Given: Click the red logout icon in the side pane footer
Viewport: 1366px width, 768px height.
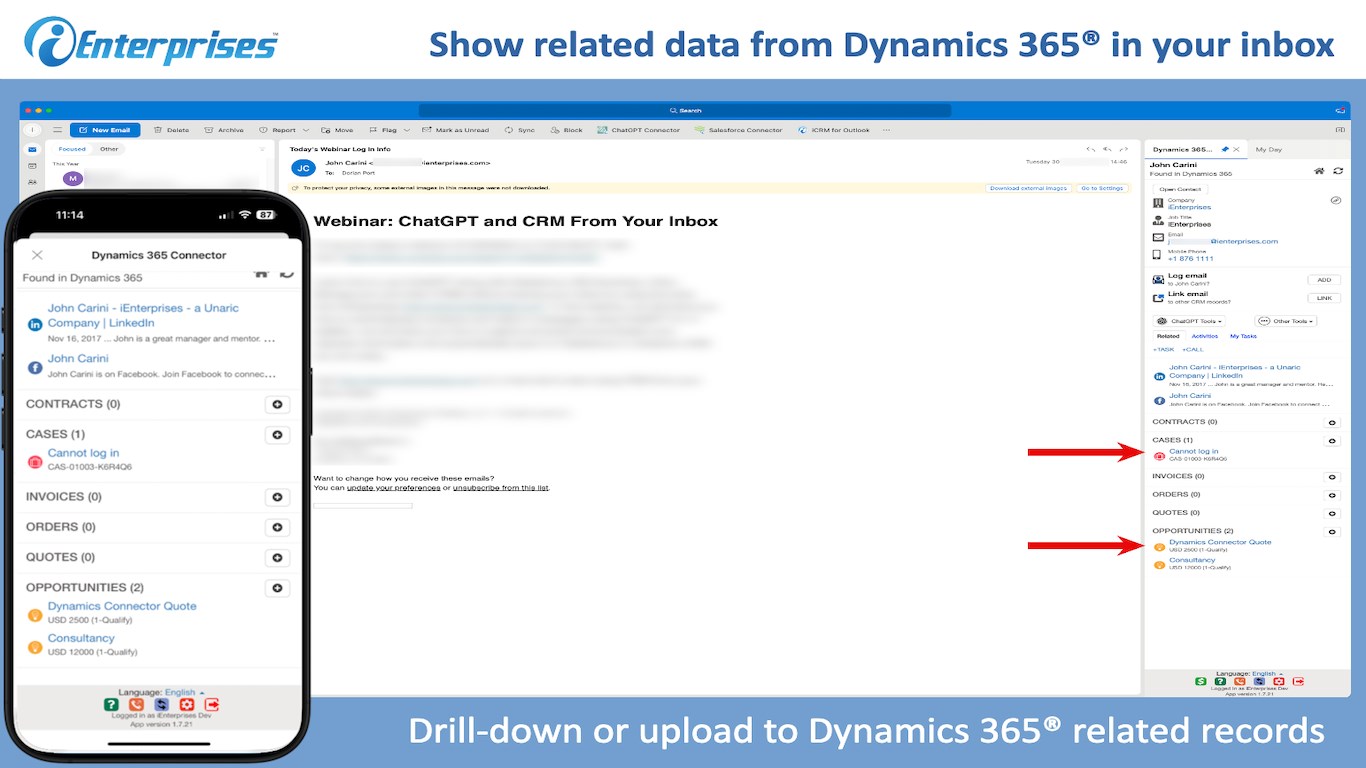Looking at the screenshot, I should click(1297, 682).
